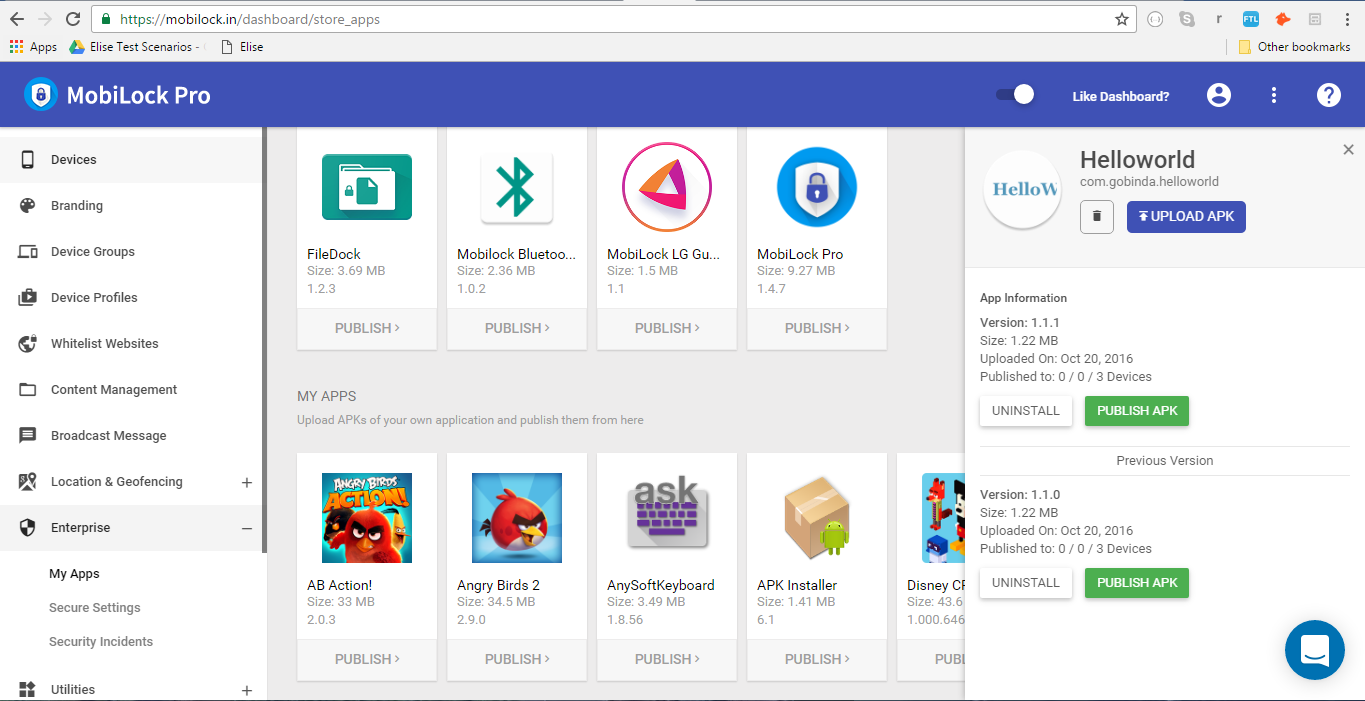The width and height of the screenshot is (1365, 701).
Task: Publish the FileDock app
Action: click(x=367, y=328)
